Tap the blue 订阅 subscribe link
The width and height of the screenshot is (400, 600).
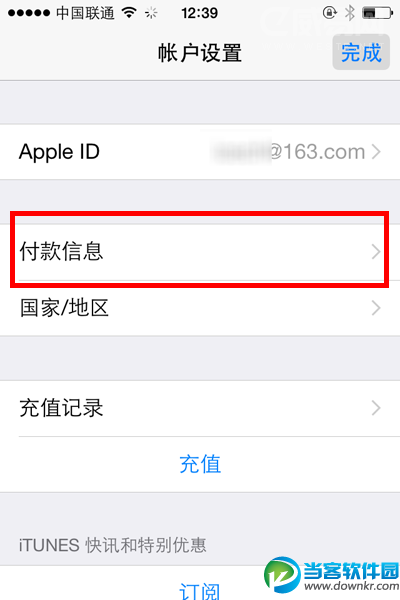[x=200, y=591]
